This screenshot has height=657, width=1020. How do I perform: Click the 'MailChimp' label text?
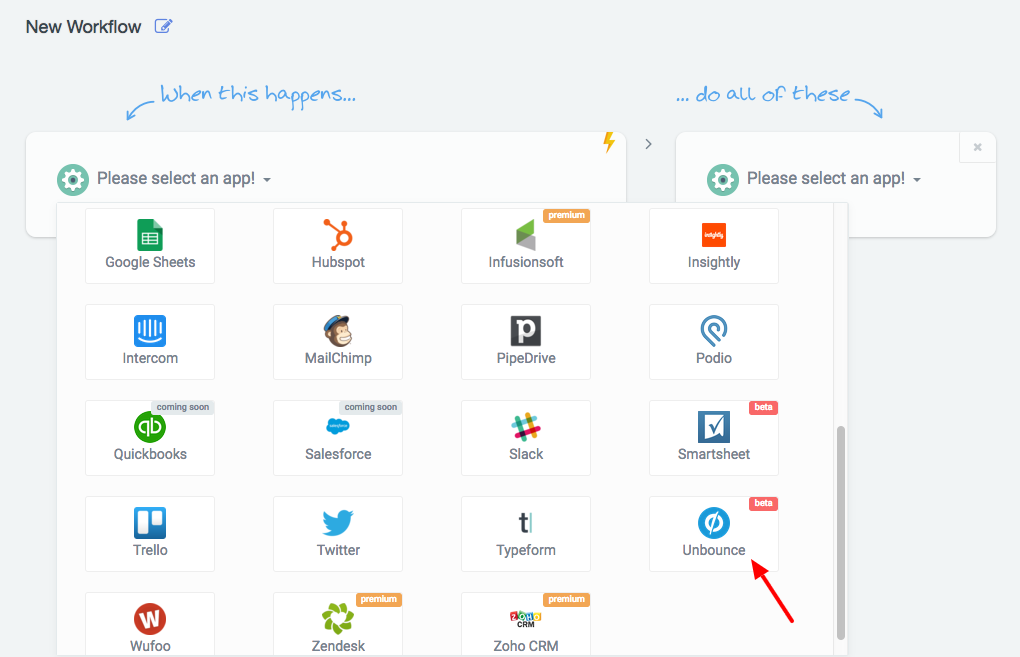(338, 358)
